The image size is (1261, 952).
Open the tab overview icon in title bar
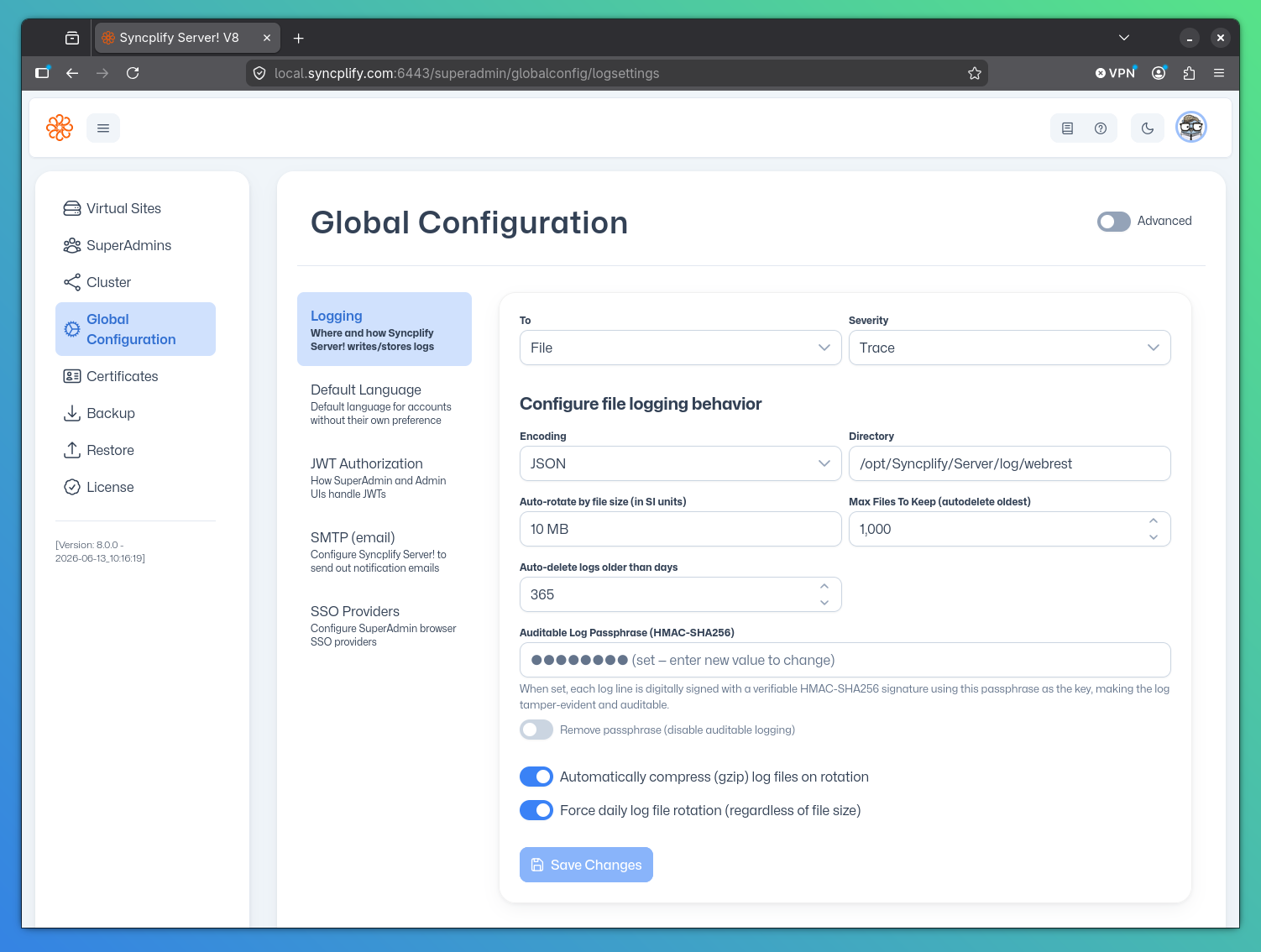click(x=72, y=38)
